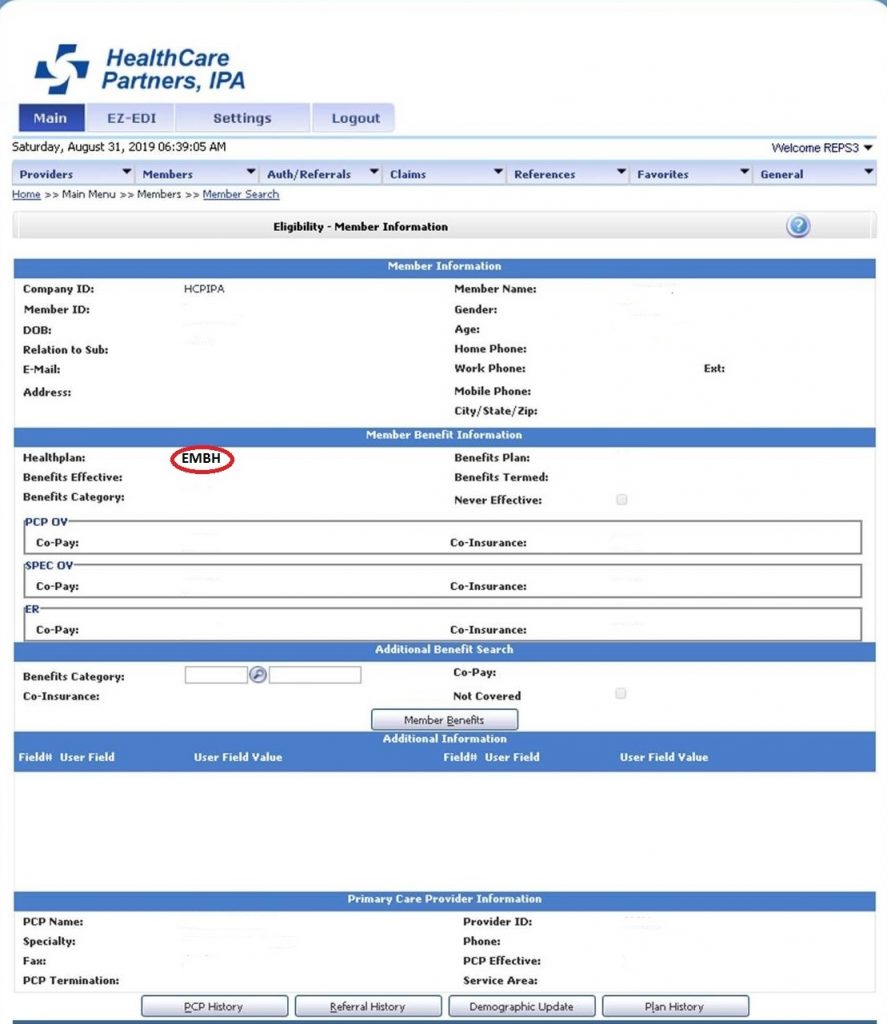887x1024 pixels.
Task: Click the SPEC OV group label
Action: 49,566
